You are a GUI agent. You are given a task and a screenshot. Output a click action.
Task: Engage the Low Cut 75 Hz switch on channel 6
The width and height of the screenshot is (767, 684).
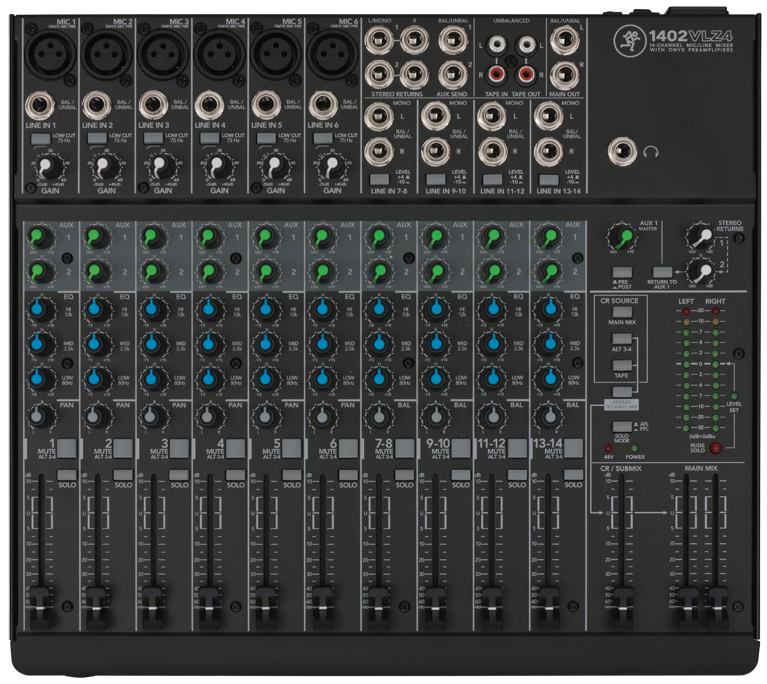[x=323, y=138]
